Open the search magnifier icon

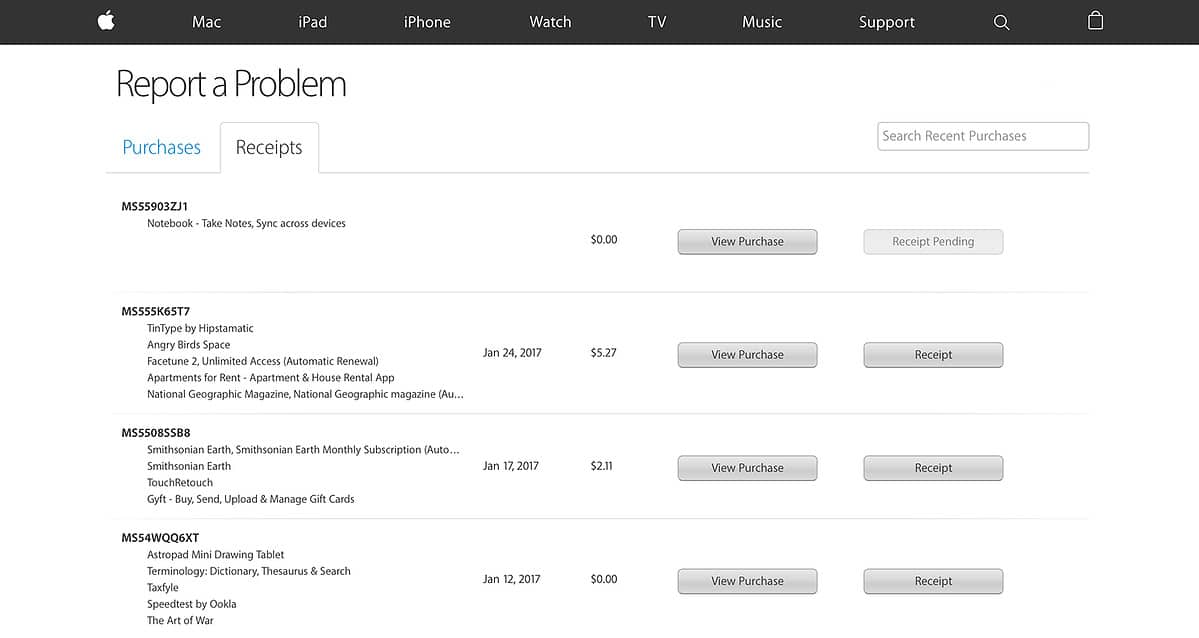point(1001,22)
